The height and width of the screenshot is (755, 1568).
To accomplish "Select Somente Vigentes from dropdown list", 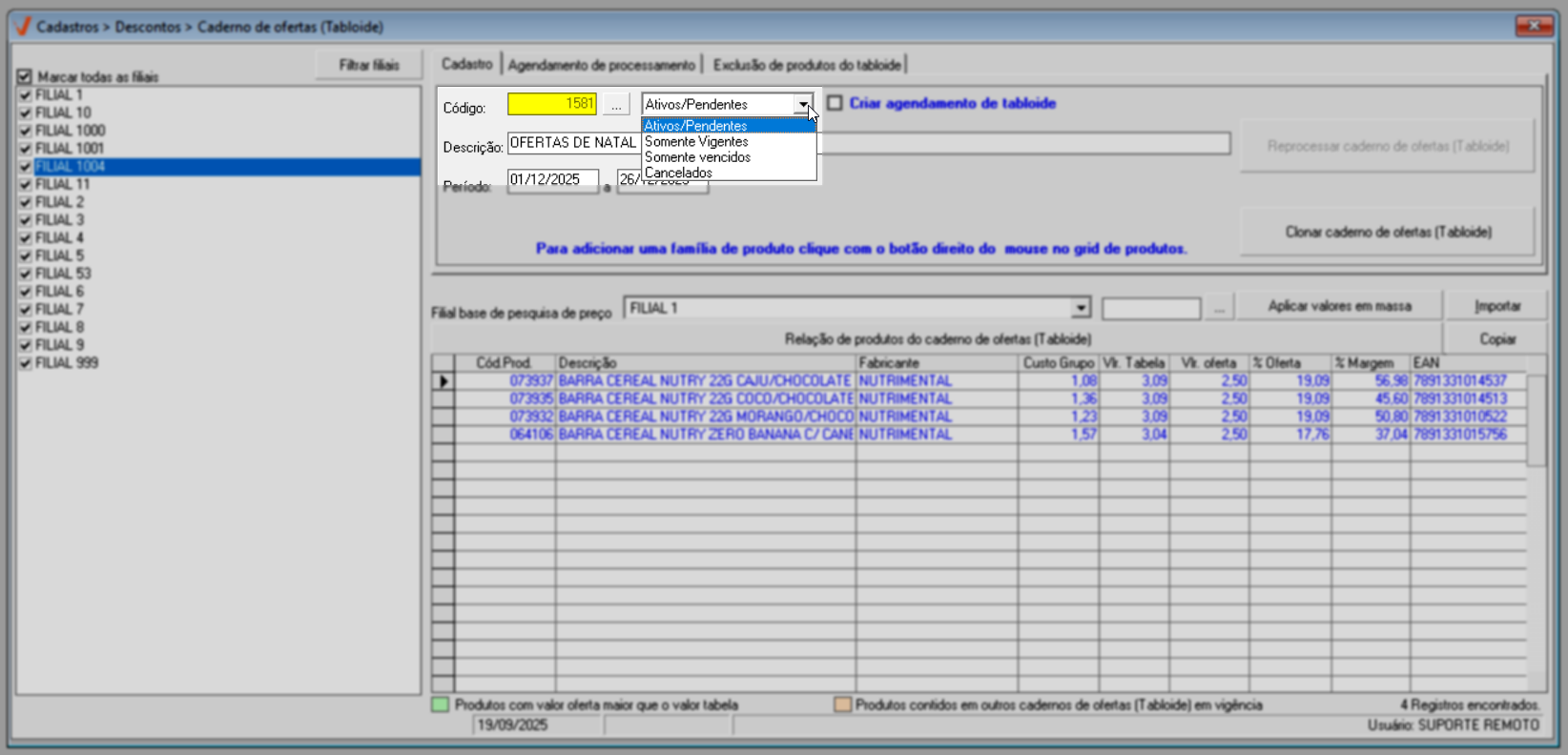I will 696,141.
